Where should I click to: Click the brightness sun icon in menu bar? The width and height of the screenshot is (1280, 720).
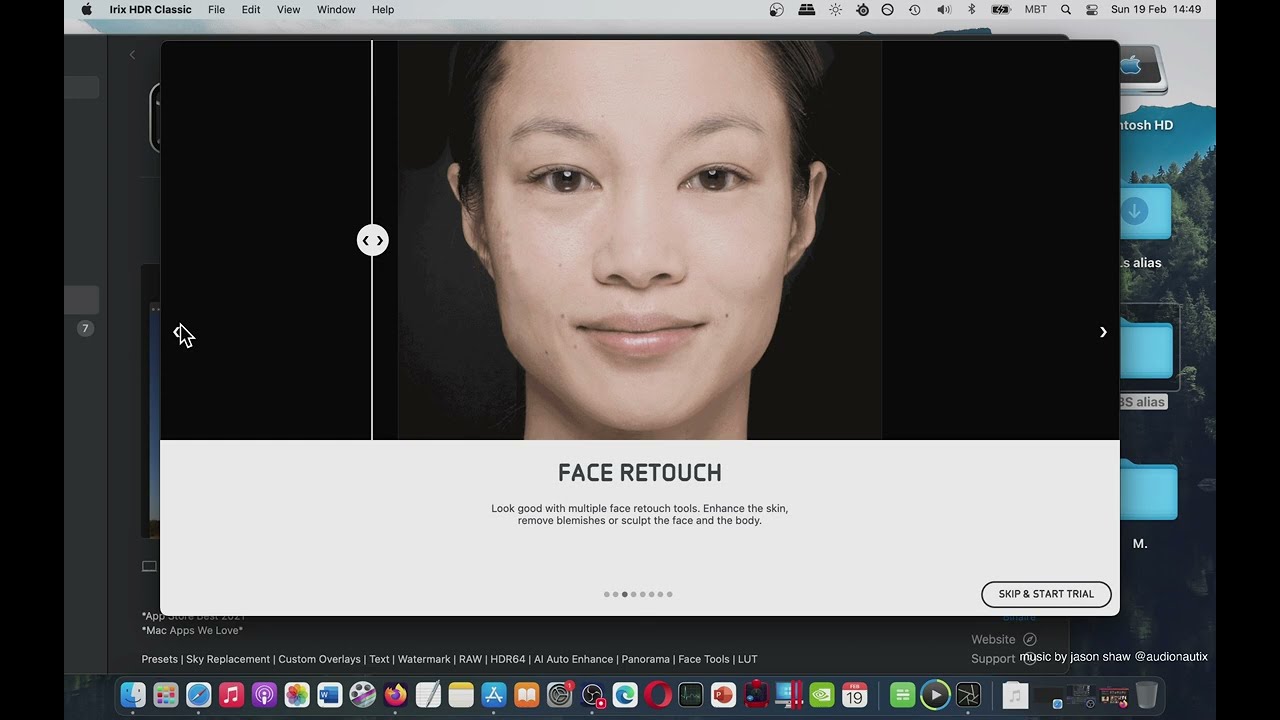[836, 10]
